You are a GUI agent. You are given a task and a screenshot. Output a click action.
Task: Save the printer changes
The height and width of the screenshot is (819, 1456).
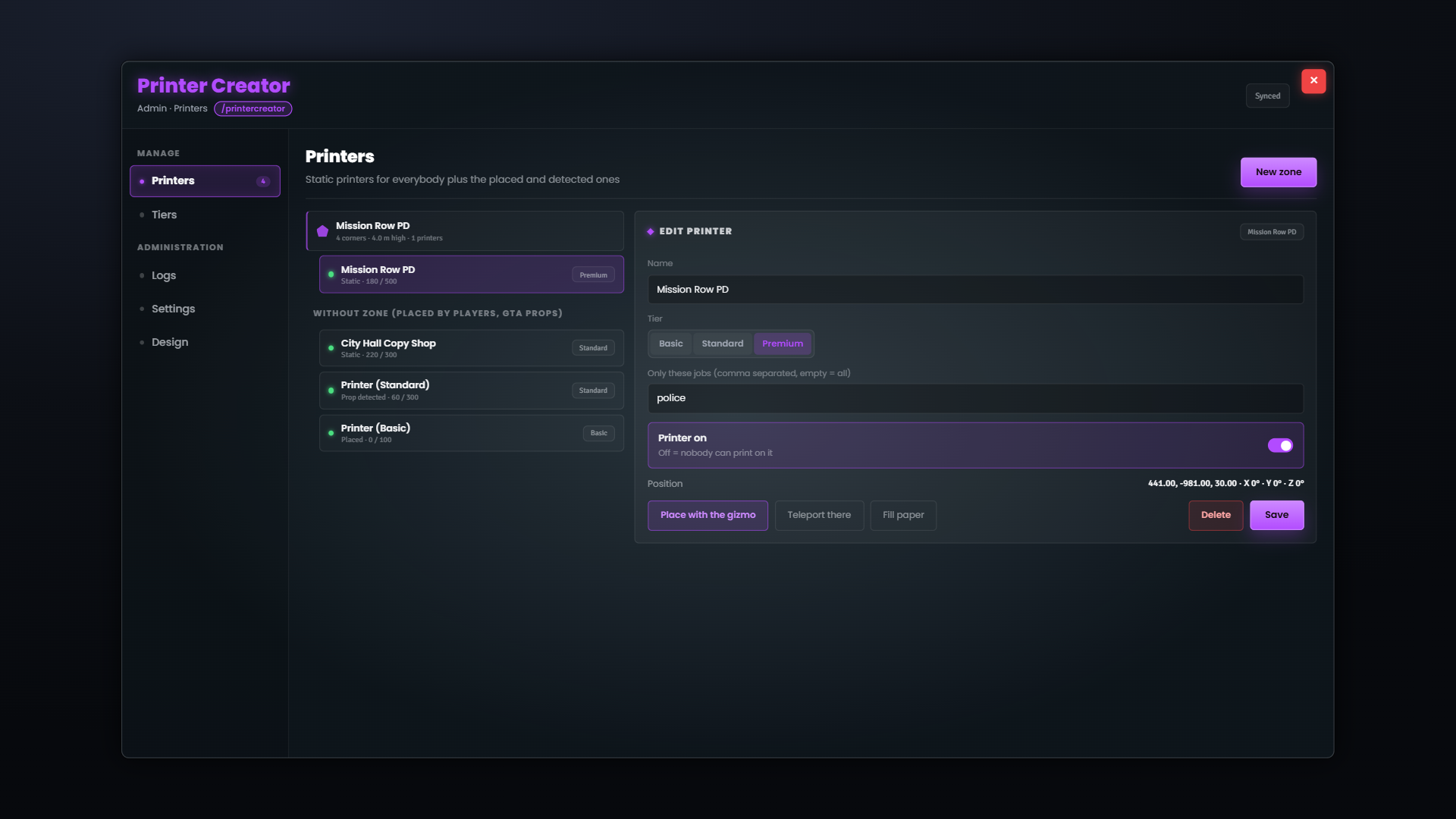pos(1276,516)
